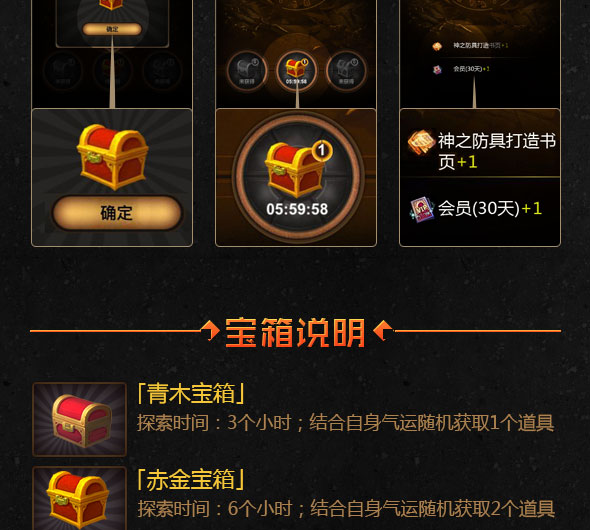This screenshot has width=590, height=530.
Task: Click the 赤金宝箱 chest thumbnail
Action: click(x=79, y=499)
